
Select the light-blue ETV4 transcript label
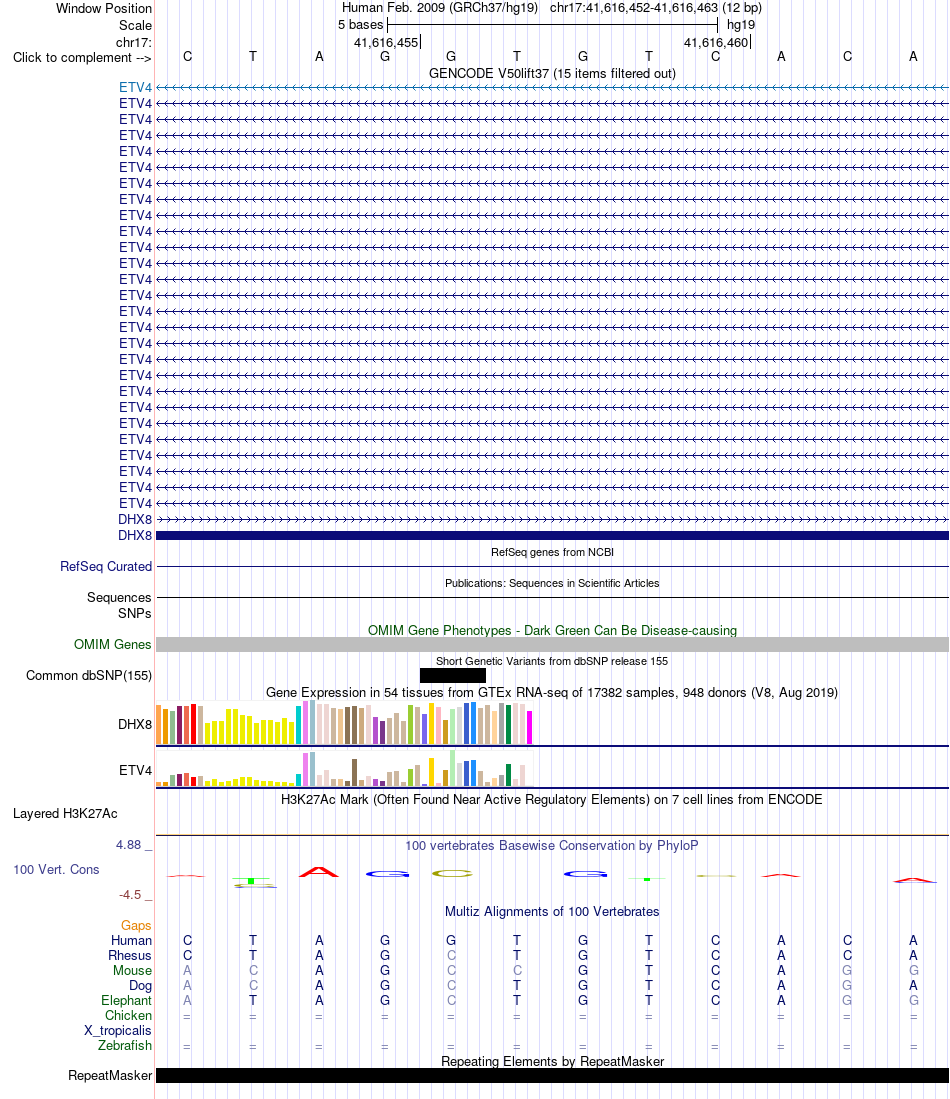pos(135,88)
